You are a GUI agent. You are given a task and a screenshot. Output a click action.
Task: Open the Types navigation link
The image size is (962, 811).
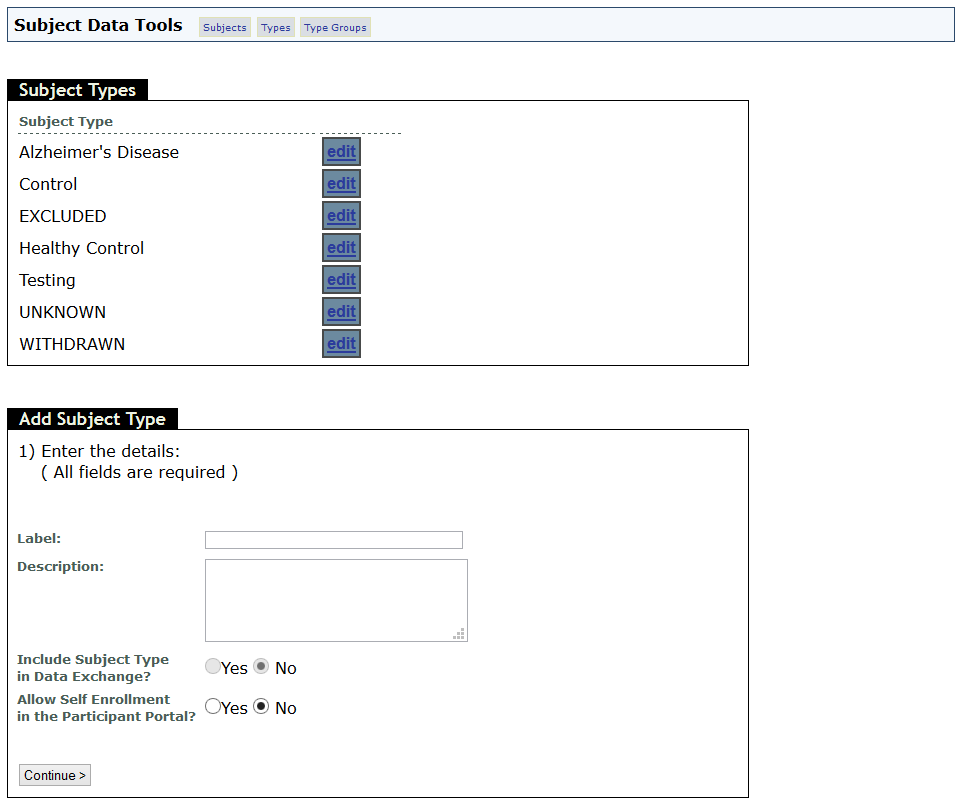point(275,27)
